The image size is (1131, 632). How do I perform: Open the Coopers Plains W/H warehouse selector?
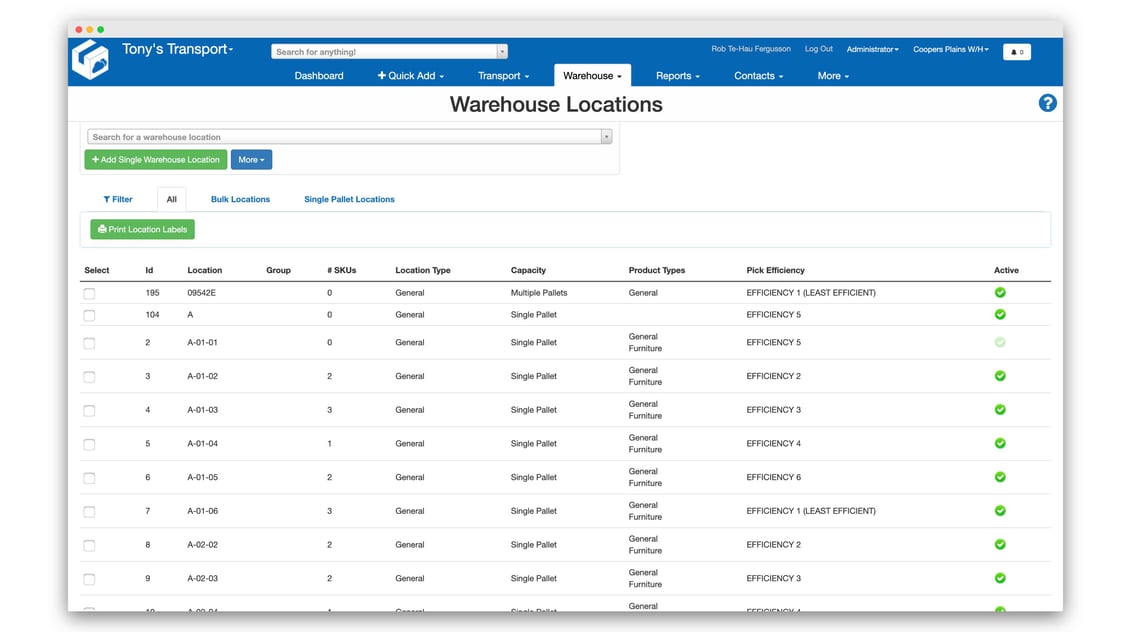(x=950, y=48)
